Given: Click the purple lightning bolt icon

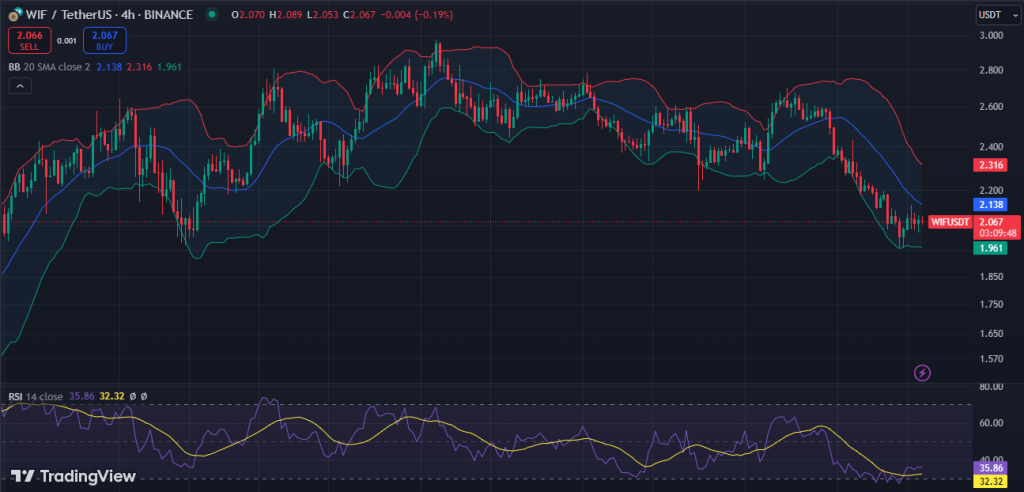Looking at the screenshot, I should pyautogui.click(x=922, y=373).
